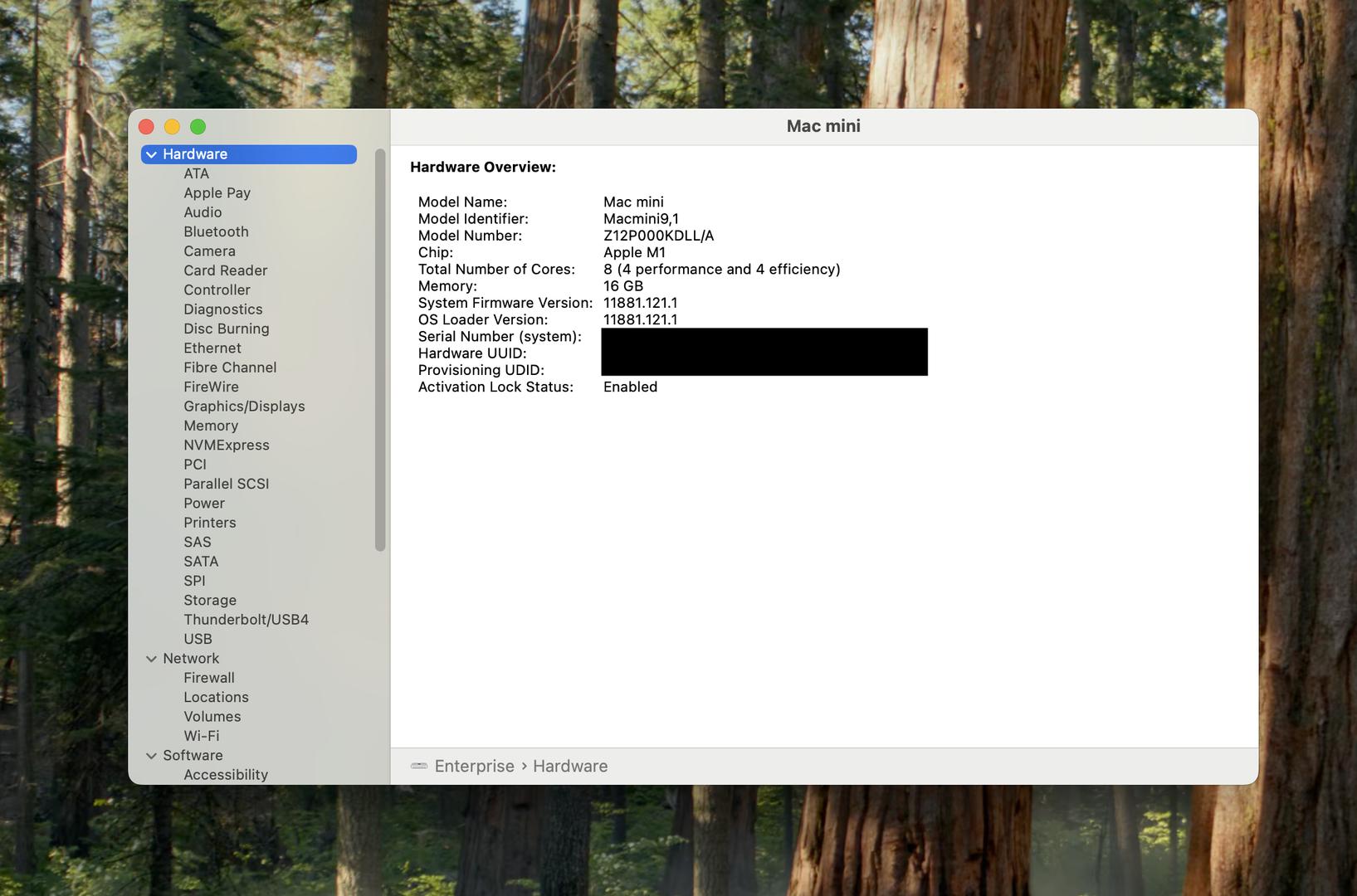This screenshot has width=1357, height=896.
Task: Click the green full-screen window button
Action: click(198, 127)
